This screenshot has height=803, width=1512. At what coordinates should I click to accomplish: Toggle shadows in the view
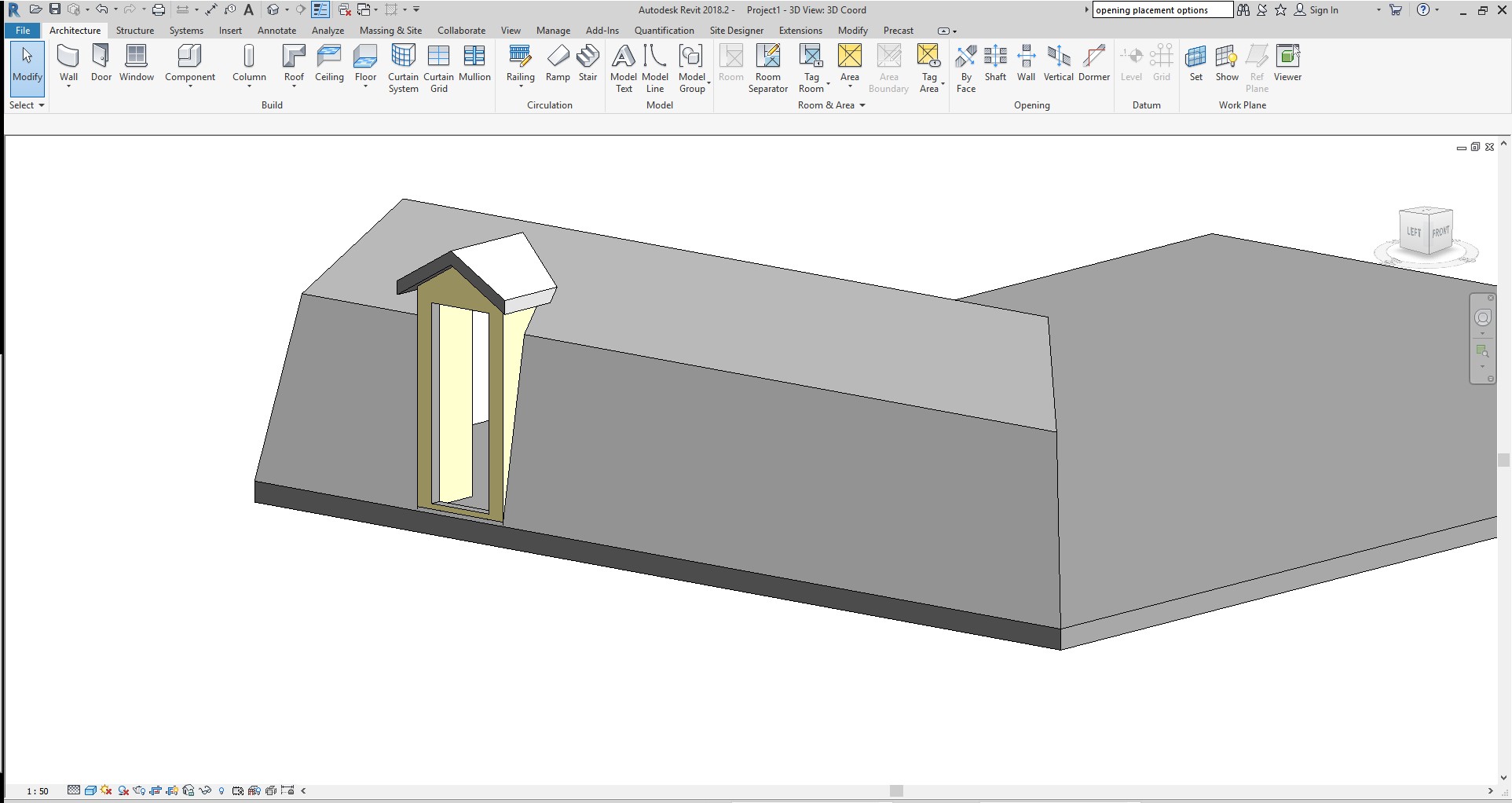click(106, 790)
